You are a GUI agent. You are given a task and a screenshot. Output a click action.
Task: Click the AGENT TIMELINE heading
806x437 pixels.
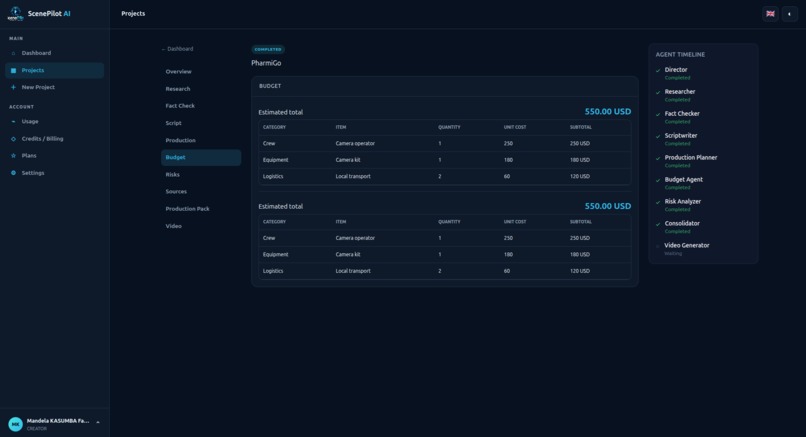(x=680, y=54)
